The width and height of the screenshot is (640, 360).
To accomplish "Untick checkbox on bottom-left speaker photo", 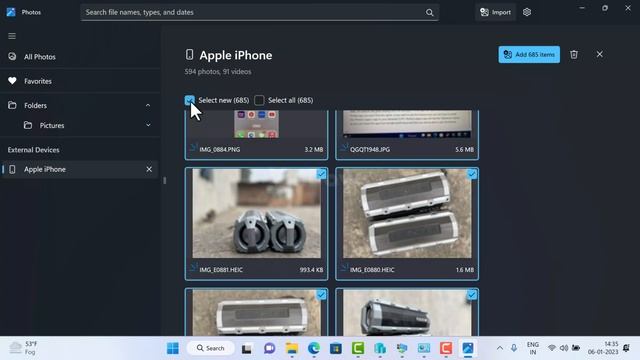I will coord(321,295).
